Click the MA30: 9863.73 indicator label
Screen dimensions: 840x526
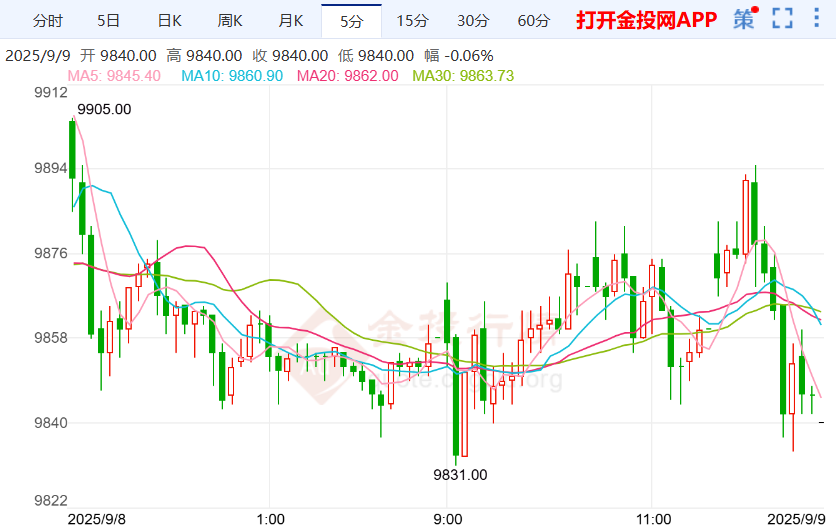tap(463, 76)
